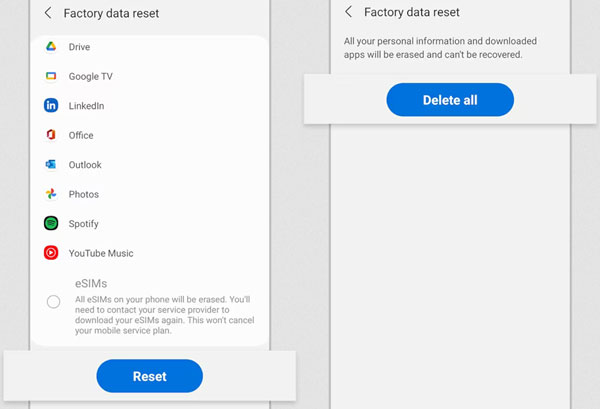The width and height of the screenshot is (600, 409).
Task: Click the YouTube Music icon
Action: 51,253
